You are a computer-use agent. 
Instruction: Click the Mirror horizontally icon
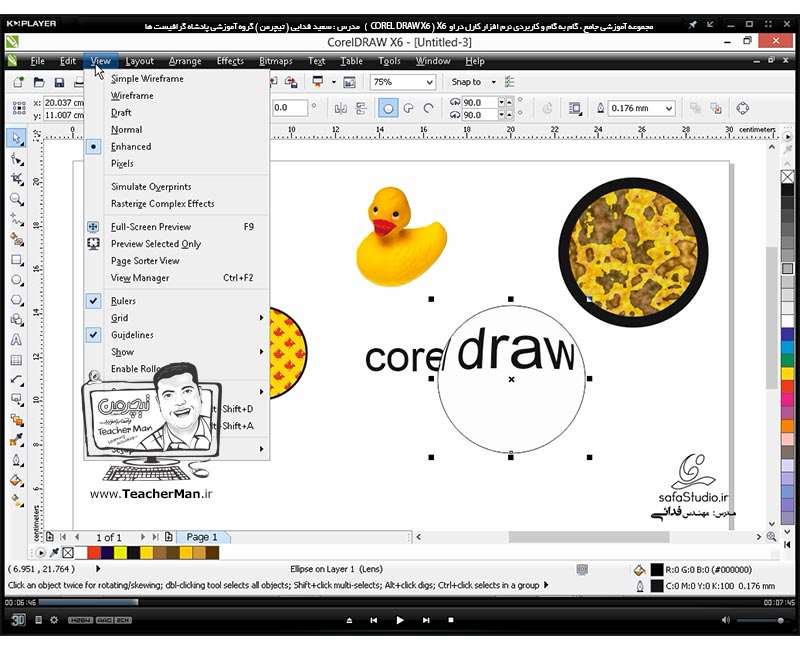pyautogui.click(x=340, y=108)
